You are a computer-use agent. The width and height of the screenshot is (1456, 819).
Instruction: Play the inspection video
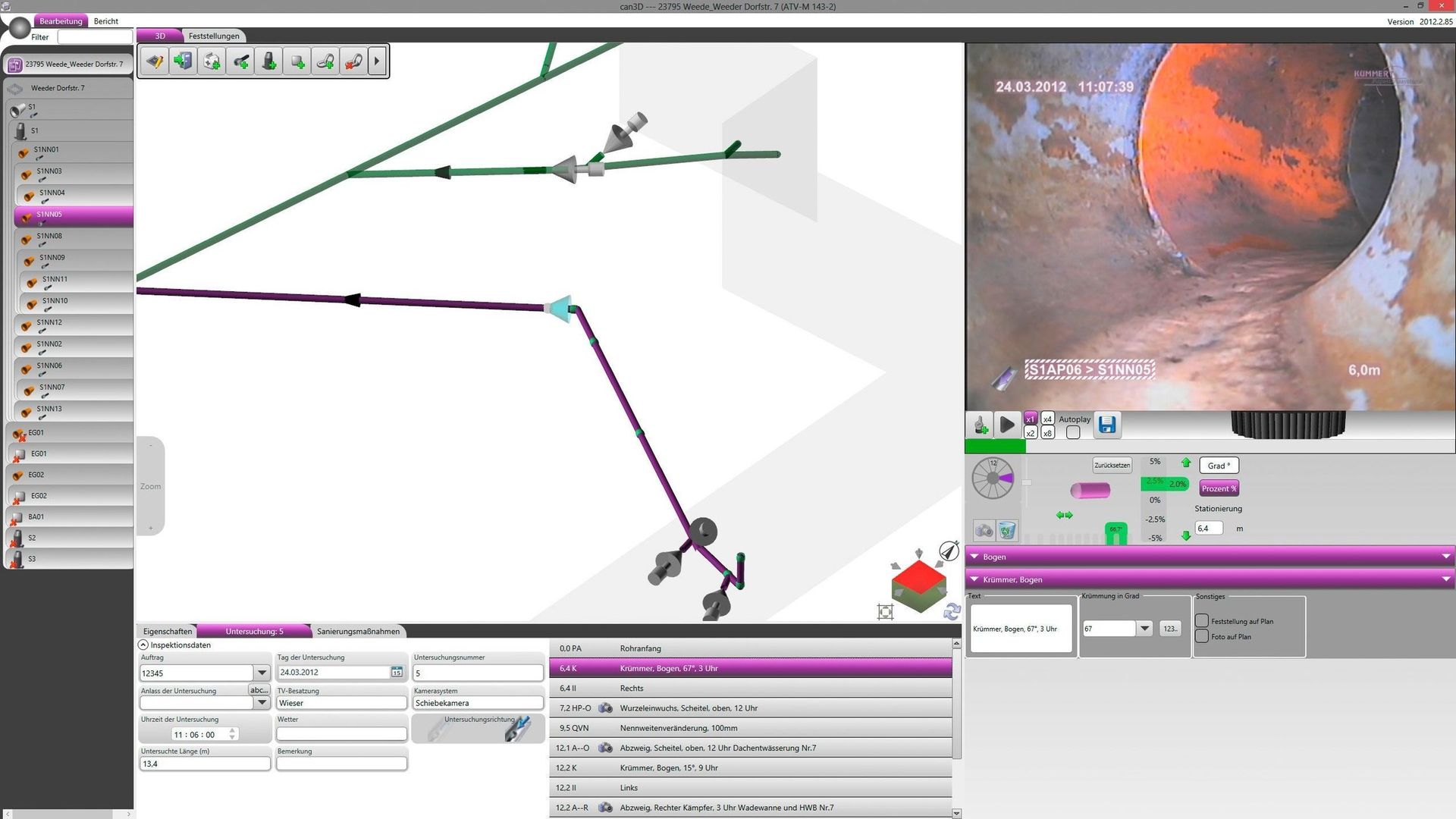pyautogui.click(x=1006, y=425)
